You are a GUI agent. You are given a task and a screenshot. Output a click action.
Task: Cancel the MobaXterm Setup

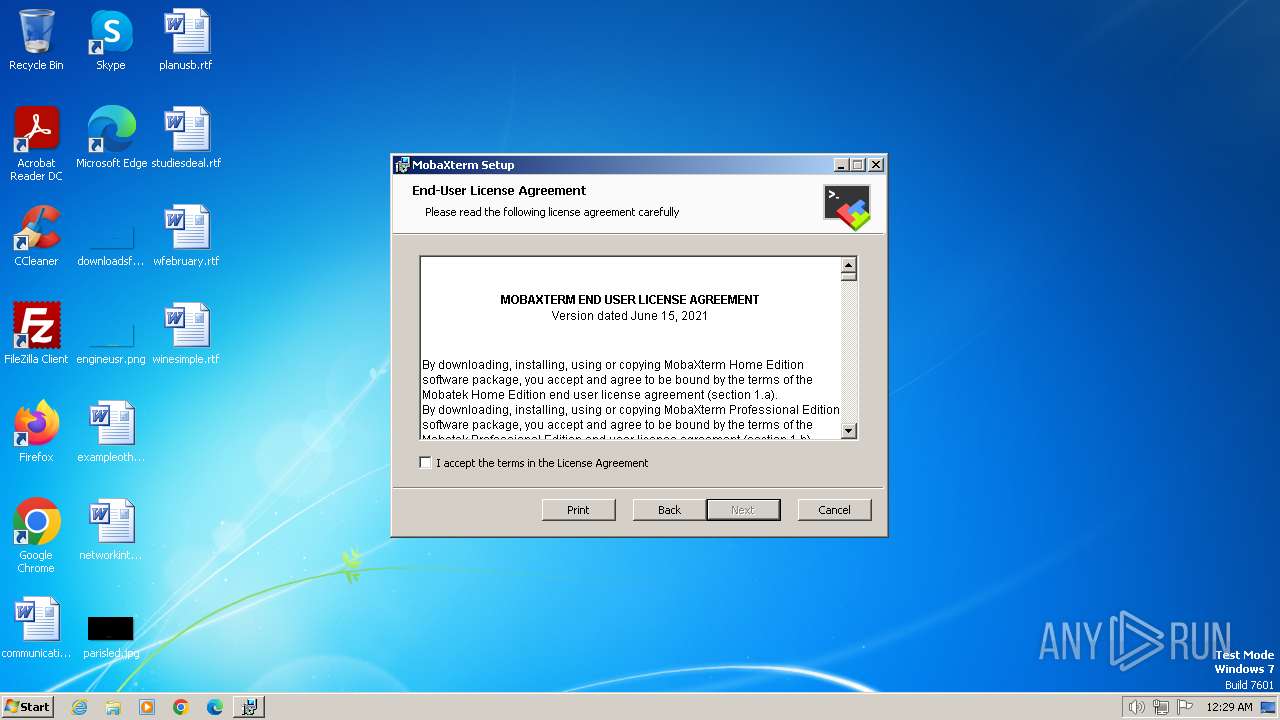pos(834,510)
